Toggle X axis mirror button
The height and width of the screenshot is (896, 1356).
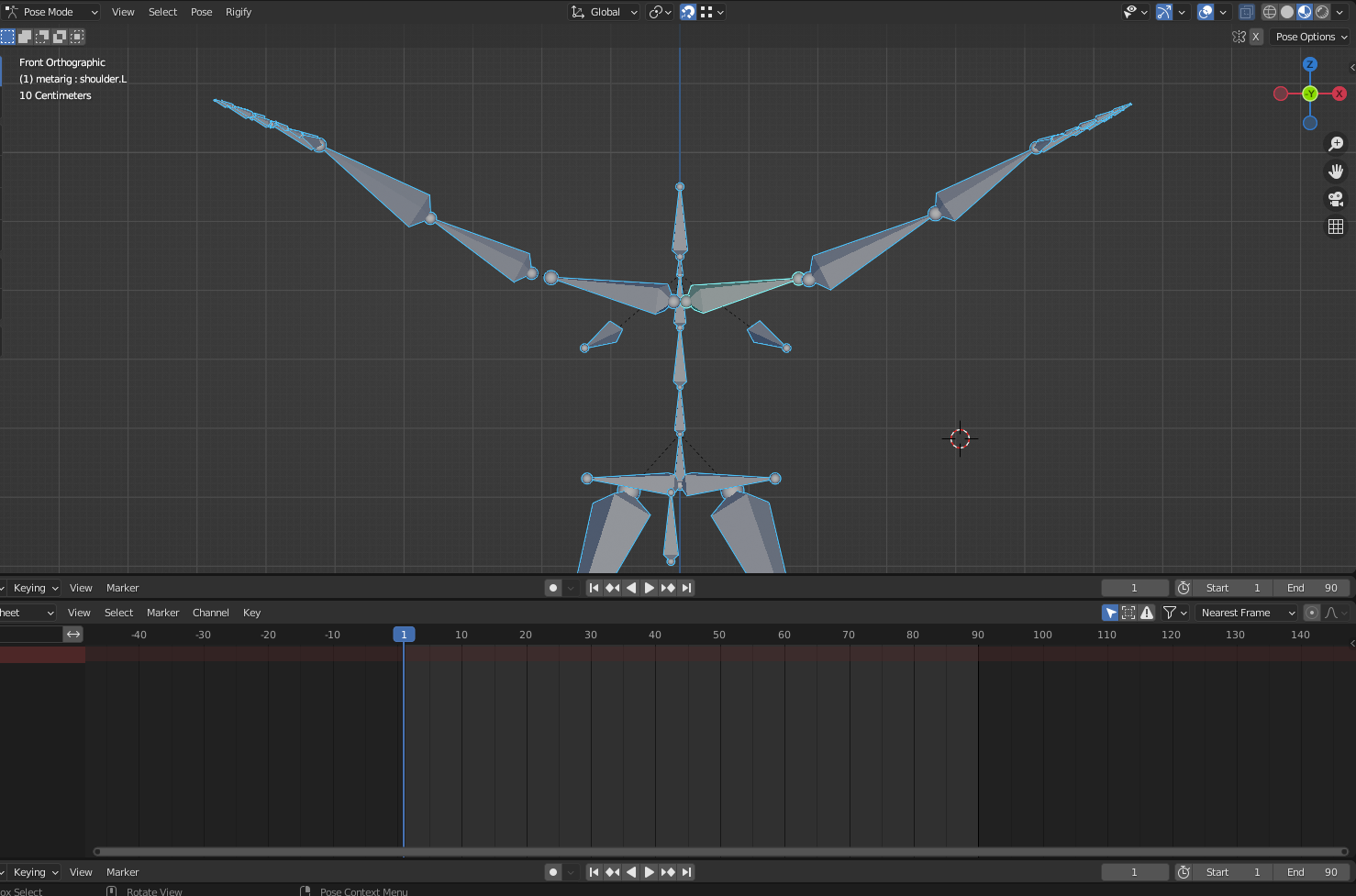pos(1256,37)
